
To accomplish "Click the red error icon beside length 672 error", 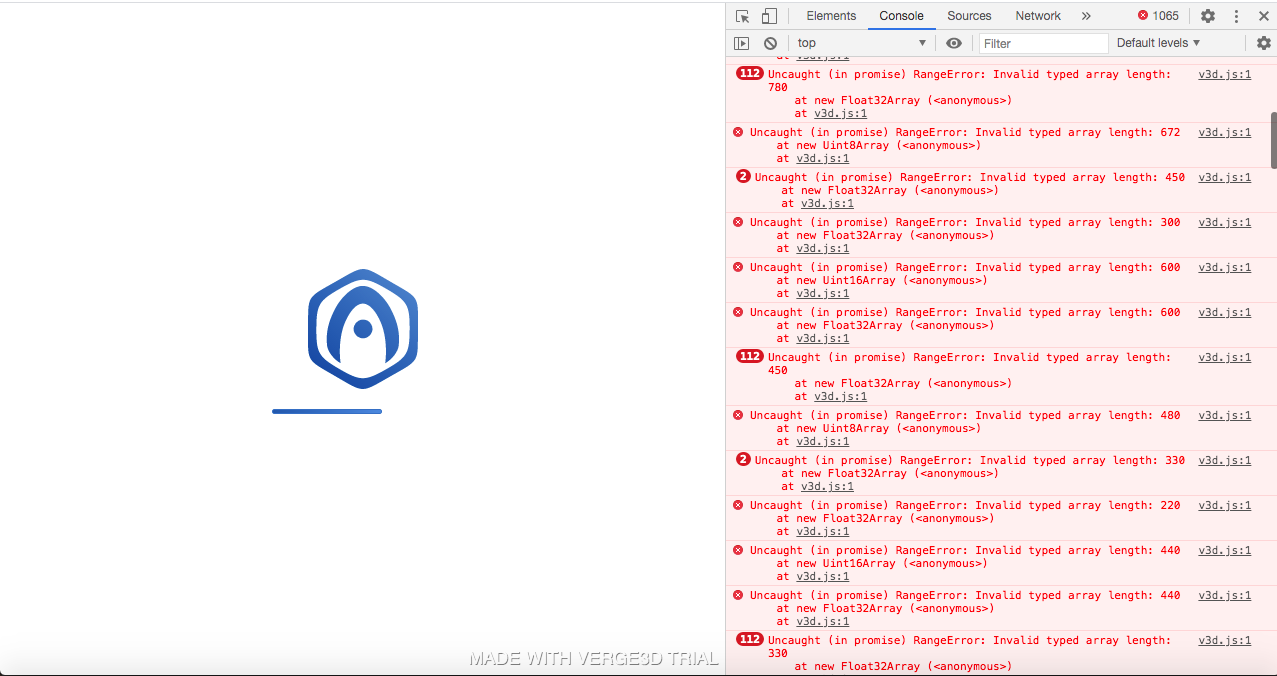I will click(738, 132).
